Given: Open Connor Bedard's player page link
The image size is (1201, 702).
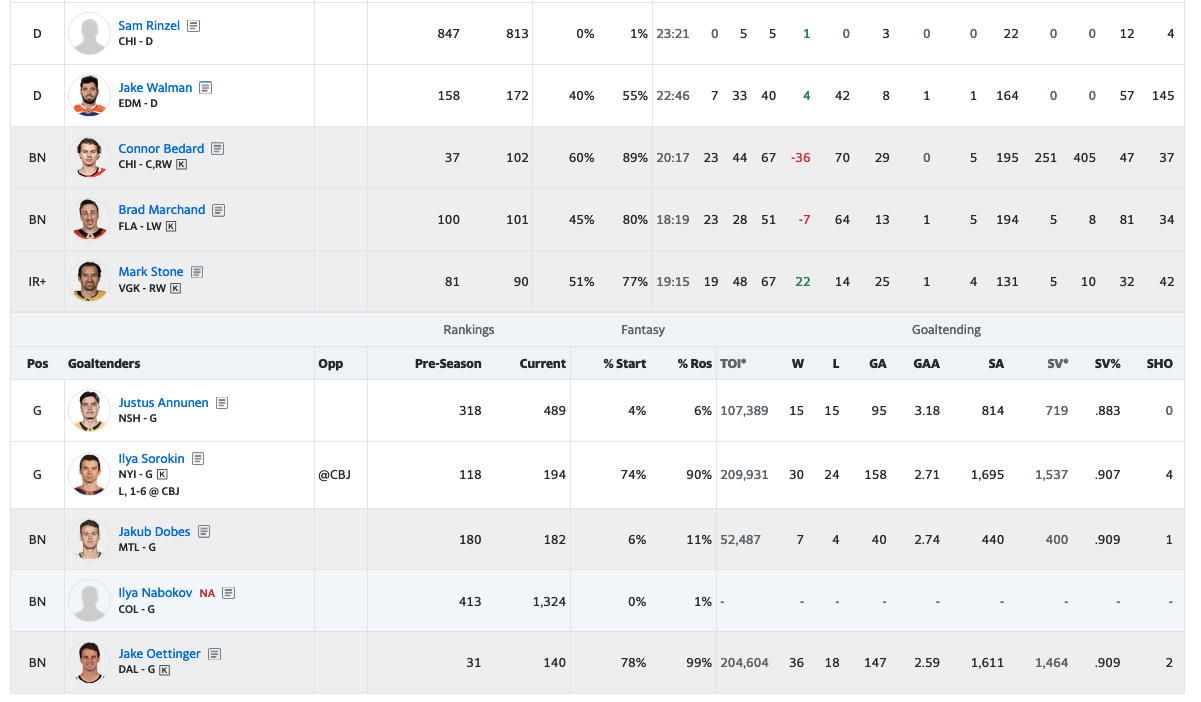Looking at the screenshot, I should pos(161,149).
